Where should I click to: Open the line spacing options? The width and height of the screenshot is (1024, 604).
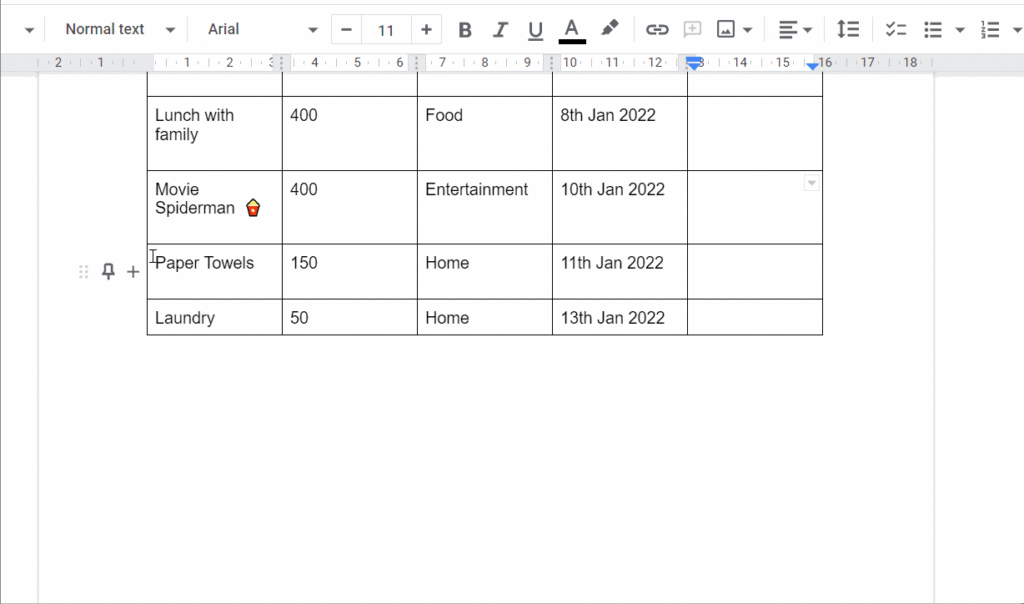tap(848, 29)
